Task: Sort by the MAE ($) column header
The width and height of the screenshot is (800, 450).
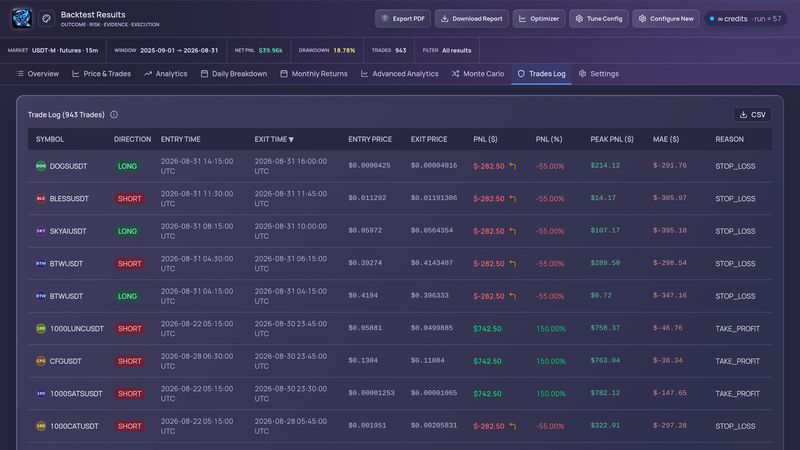Action: (666, 139)
